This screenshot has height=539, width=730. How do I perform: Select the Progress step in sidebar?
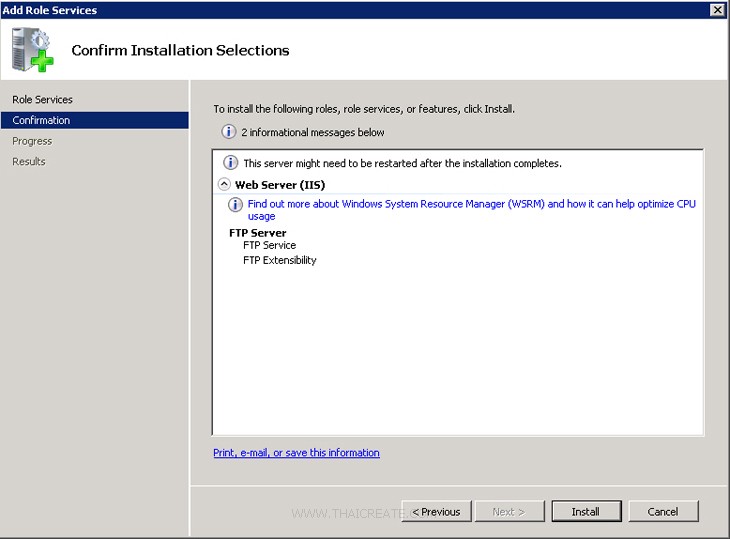click(x=32, y=141)
